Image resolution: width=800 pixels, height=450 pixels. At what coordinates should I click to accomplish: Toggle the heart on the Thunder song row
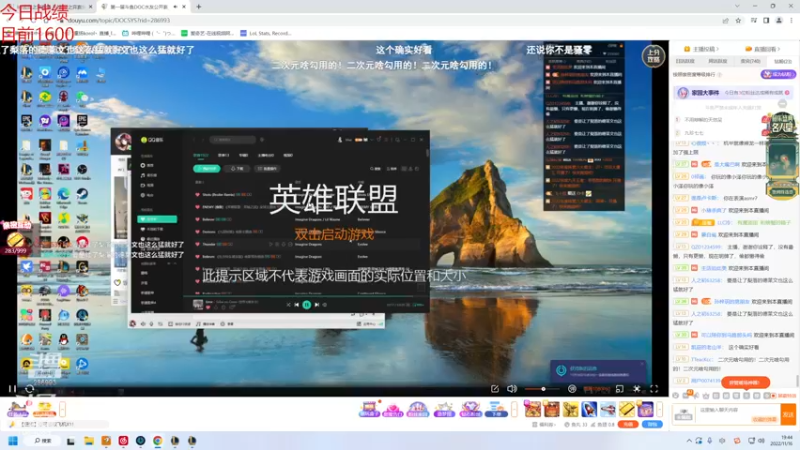(197, 244)
